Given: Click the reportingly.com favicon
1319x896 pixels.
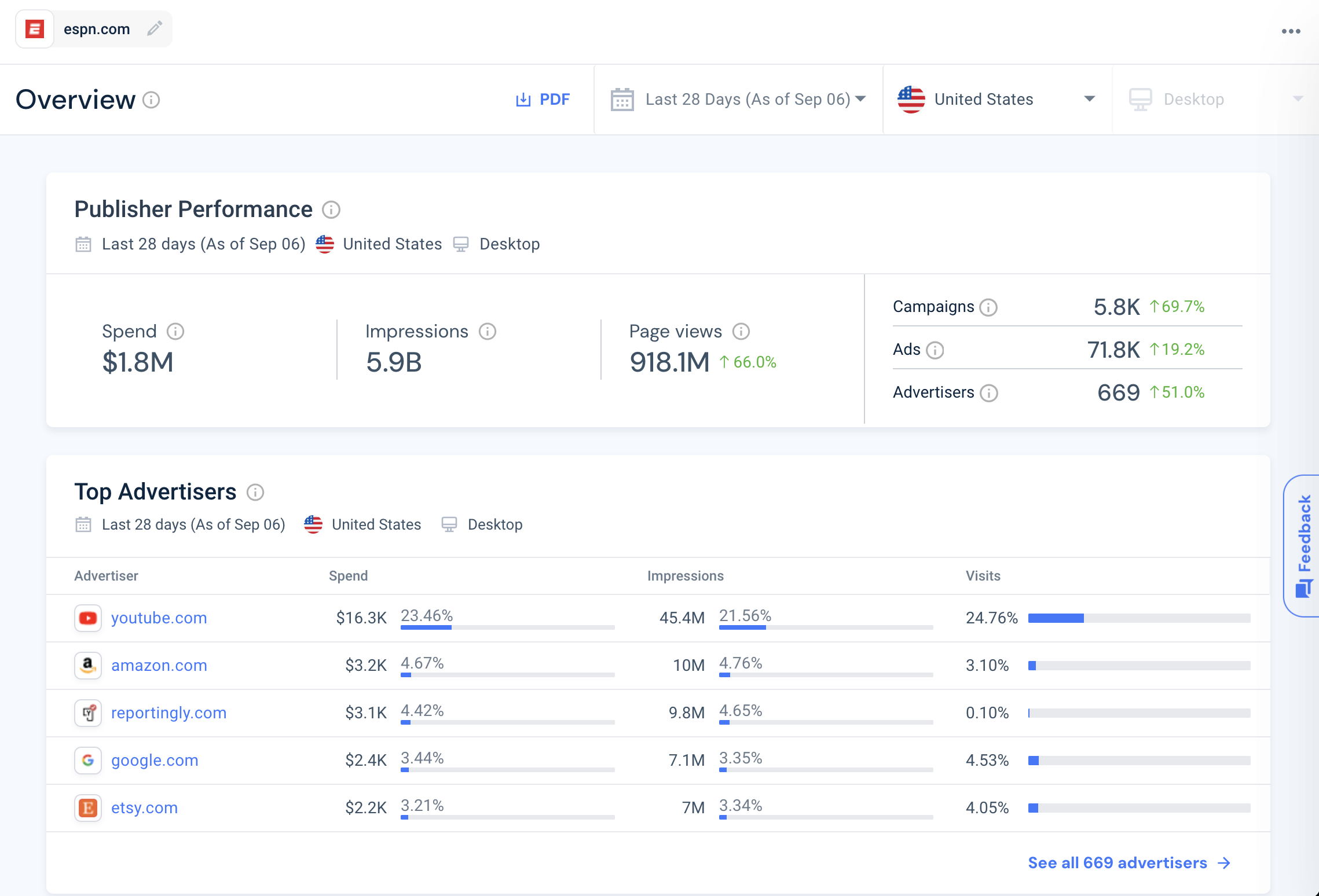Looking at the screenshot, I should 88,713.
